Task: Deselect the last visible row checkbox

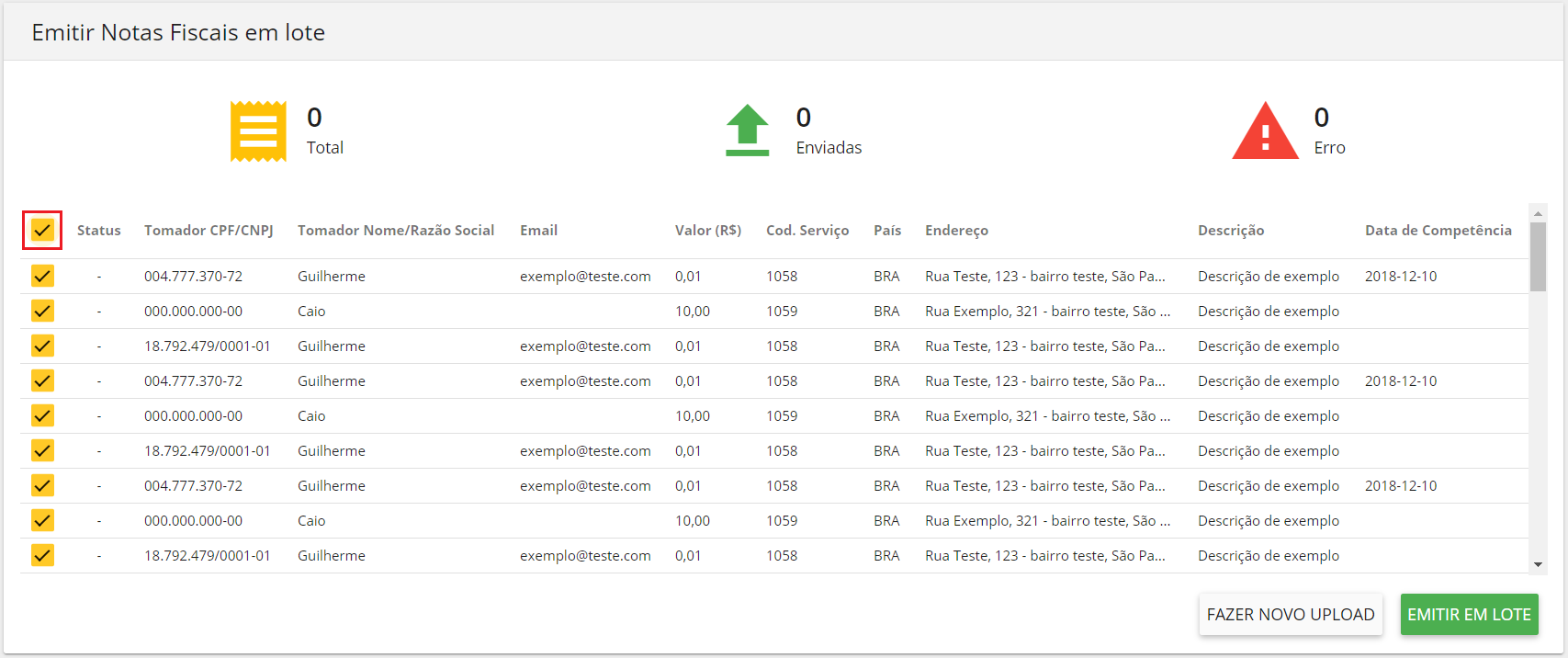Action: (x=42, y=555)
